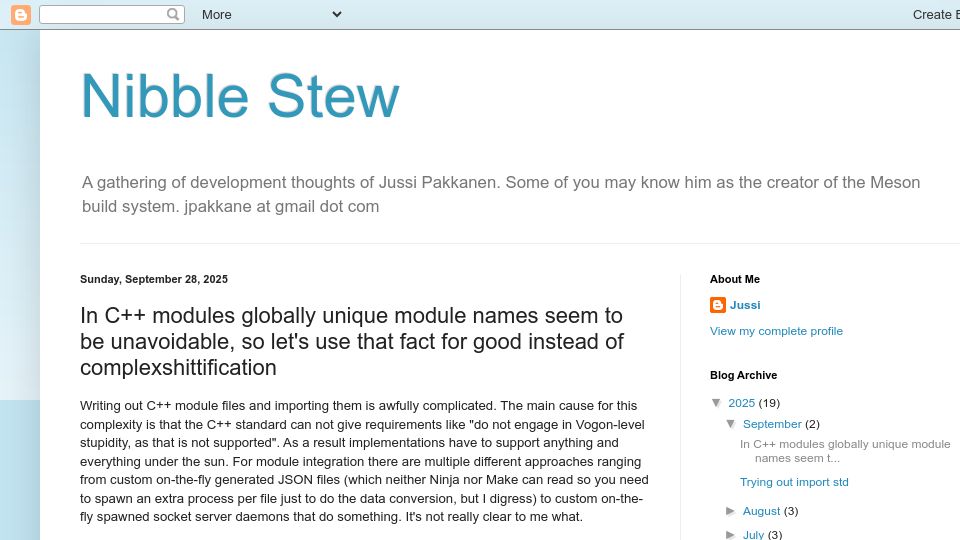Open 'Trying out import std' post
The width and height of the screenshot is (960, 540).
794,482
